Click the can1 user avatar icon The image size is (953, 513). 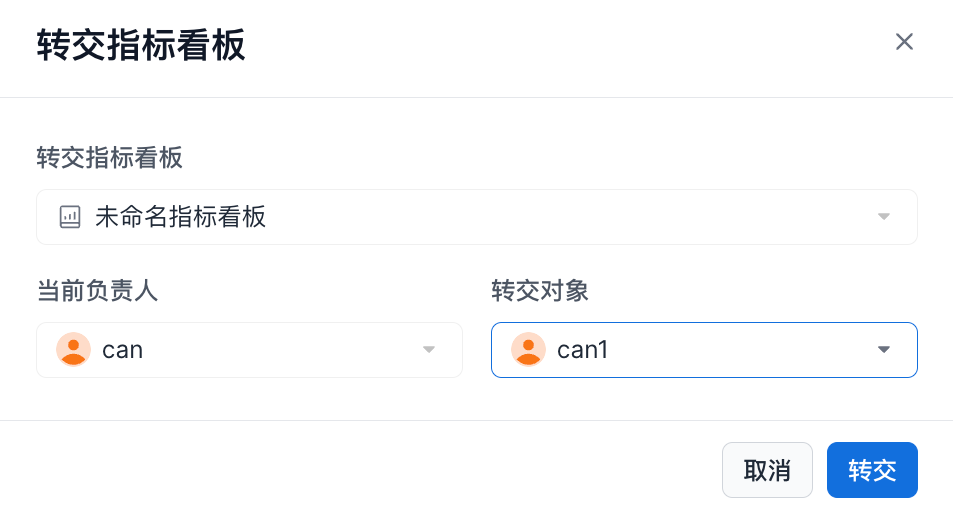[x=528, y=349]
